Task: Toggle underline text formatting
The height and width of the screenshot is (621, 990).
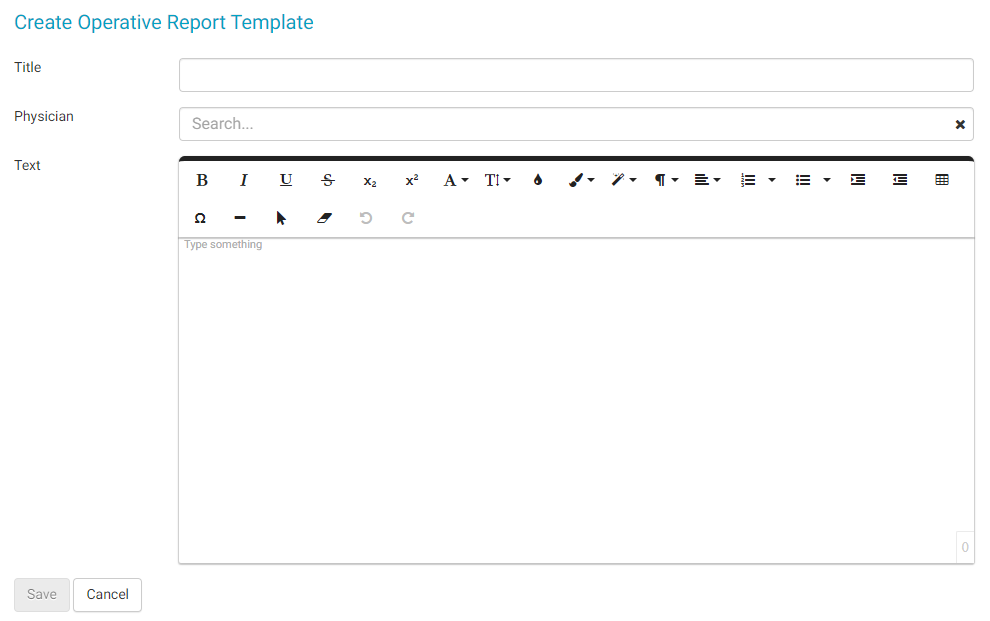Action: (x=286, y=180)
